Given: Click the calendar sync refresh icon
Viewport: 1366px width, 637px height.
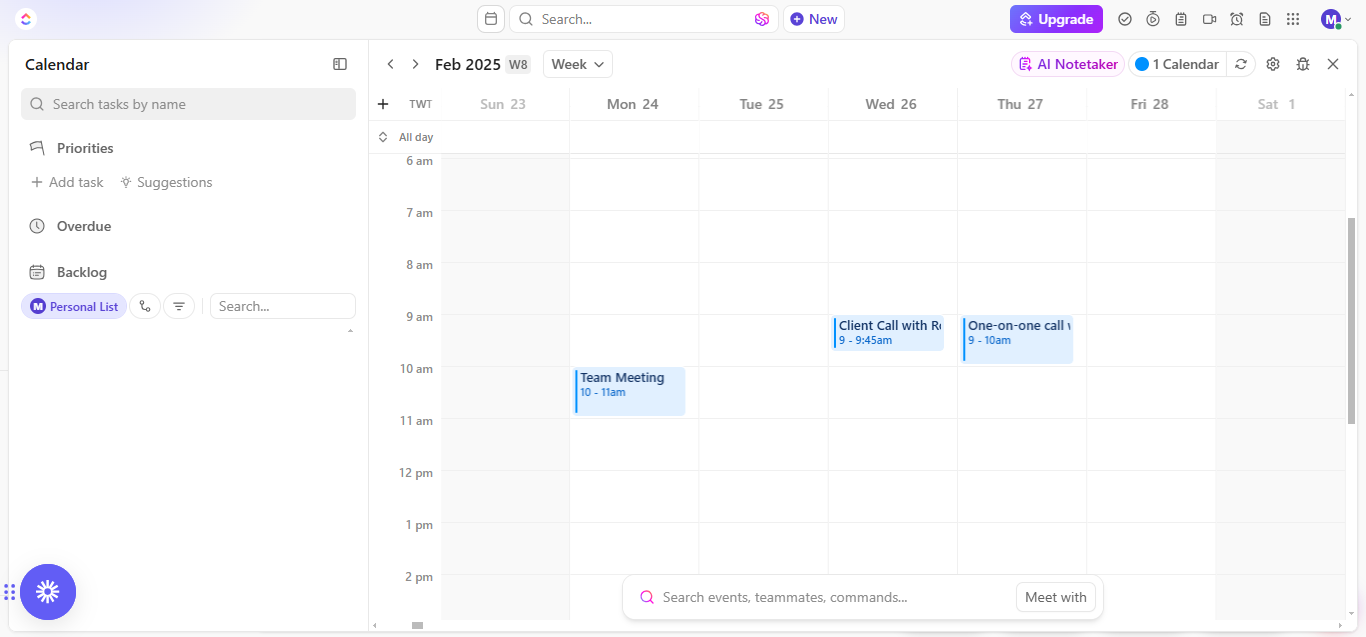Looking at the screenshot, I should pyautogui.click(x=1241, y=64).
